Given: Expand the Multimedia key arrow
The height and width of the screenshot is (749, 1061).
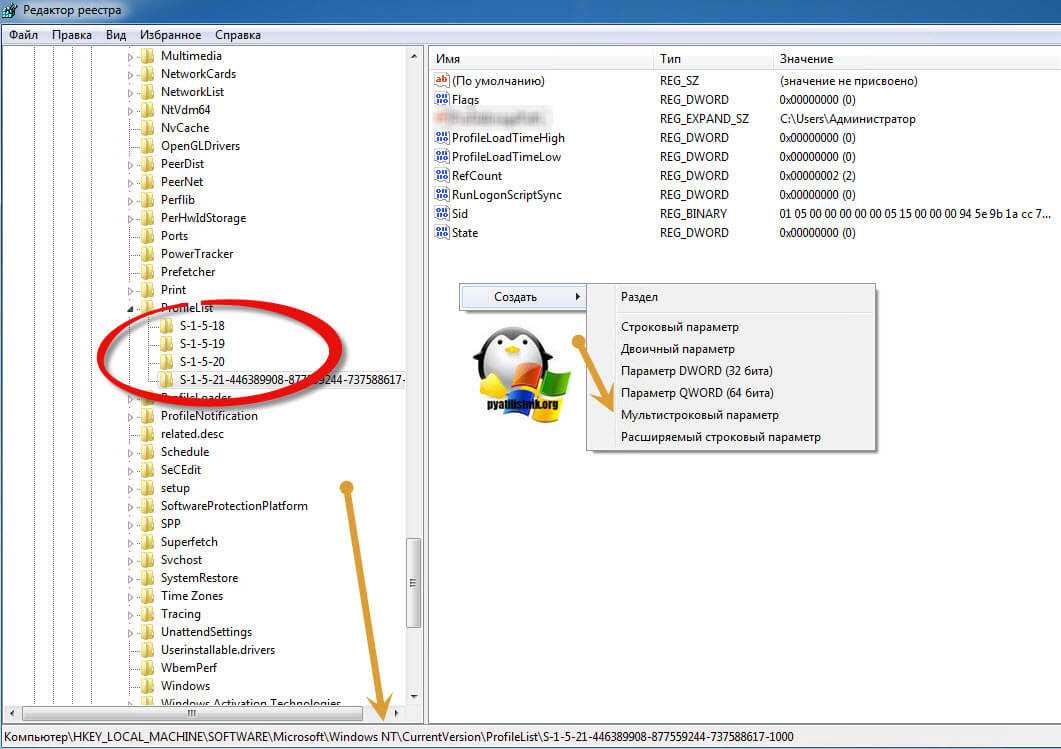Looking at the screenshot, I should tap(130, 57).
